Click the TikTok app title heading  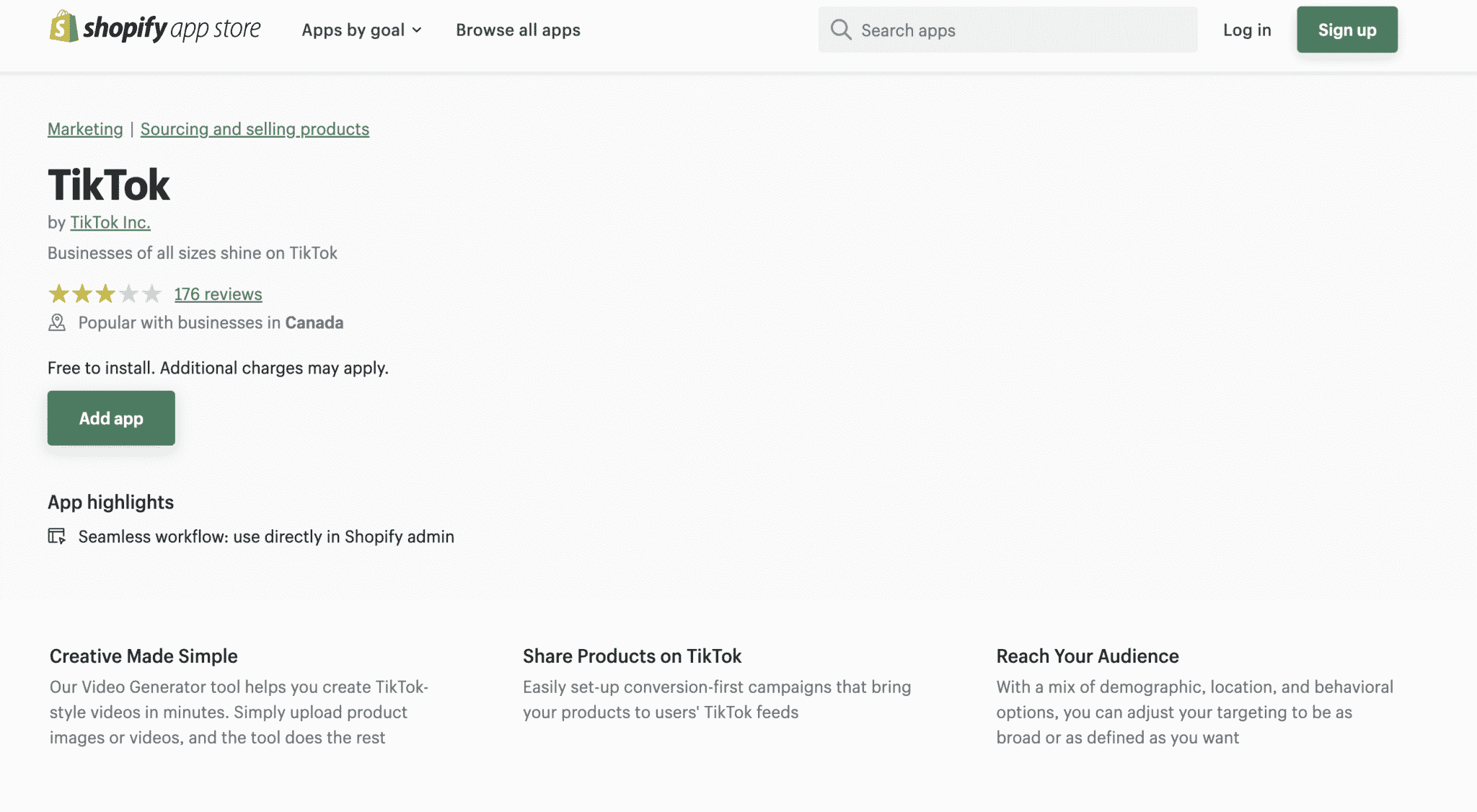[108, 184]
